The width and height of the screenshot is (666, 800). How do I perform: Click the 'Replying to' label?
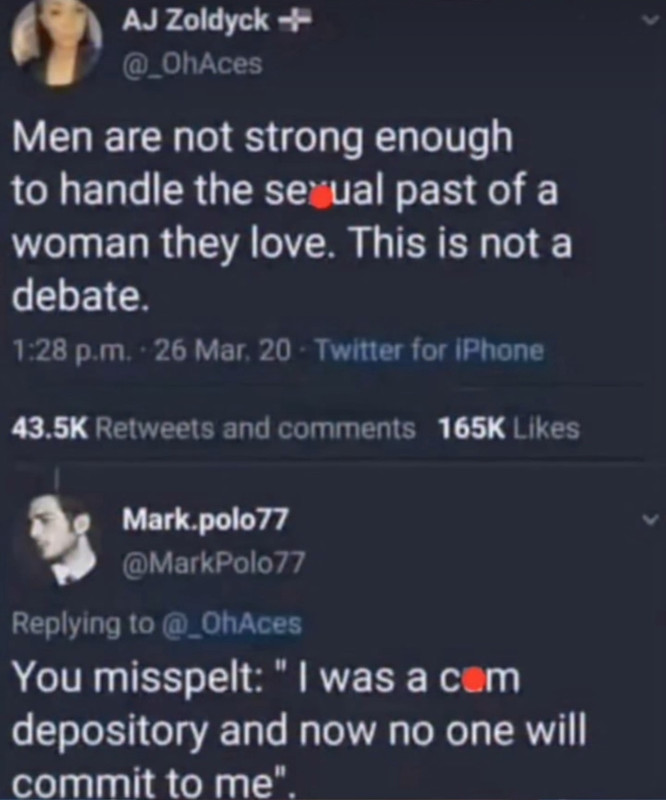[82, 624]
